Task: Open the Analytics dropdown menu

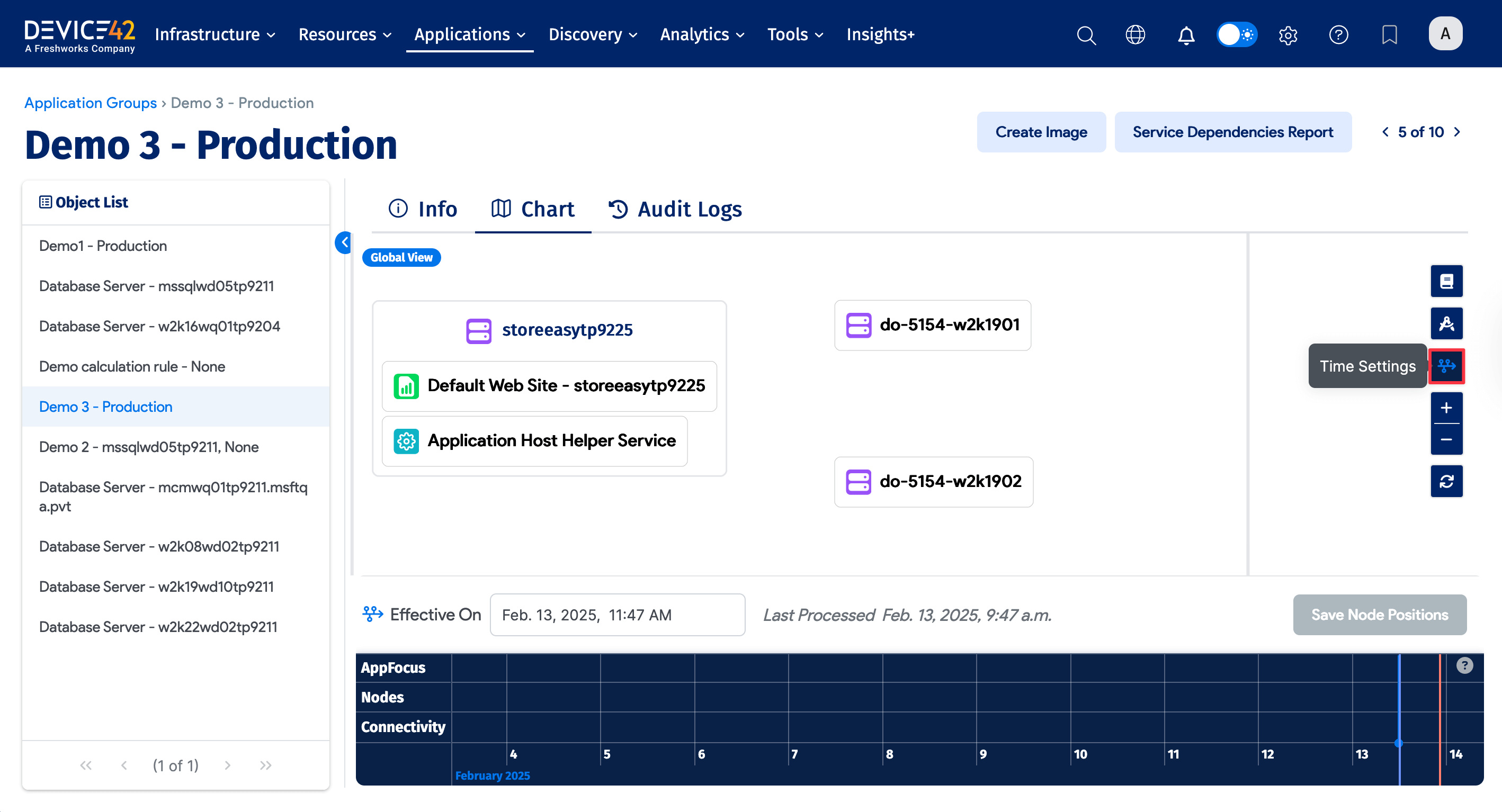Action: click(702, 35)
